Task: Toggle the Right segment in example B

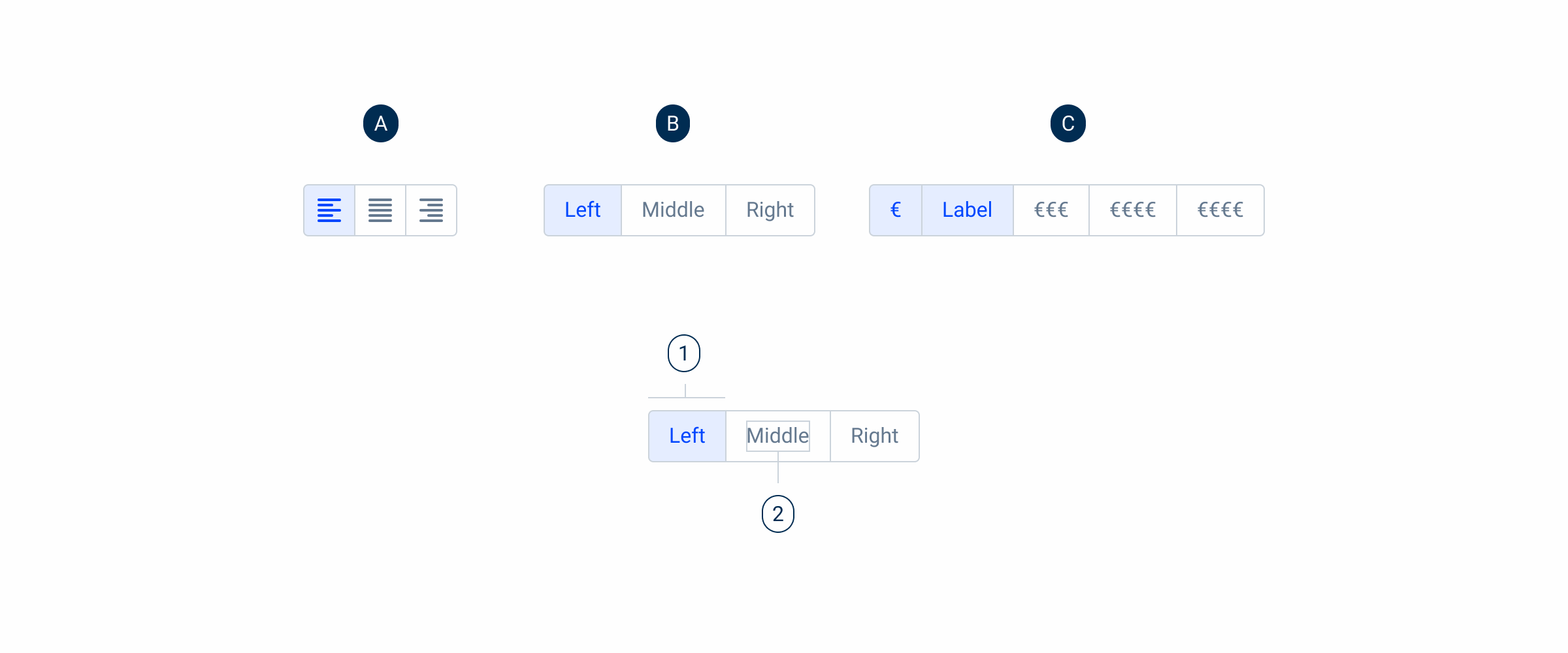Action: [770, 210]
